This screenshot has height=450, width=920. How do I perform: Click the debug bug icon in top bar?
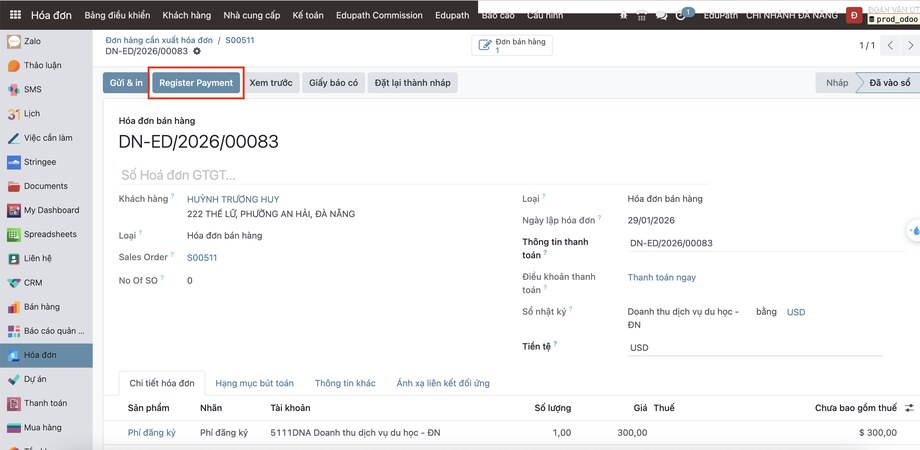point(624,16)
